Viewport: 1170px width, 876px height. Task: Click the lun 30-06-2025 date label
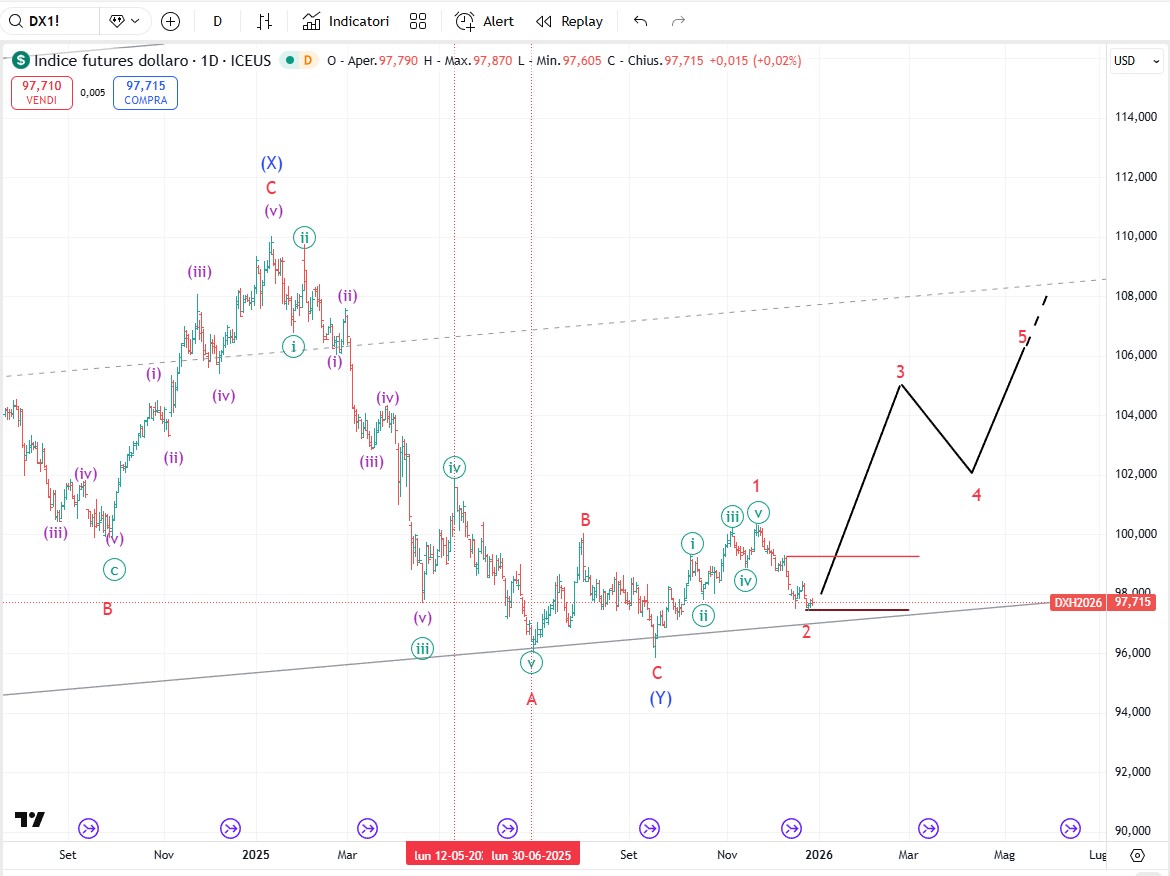pos(531,855)
